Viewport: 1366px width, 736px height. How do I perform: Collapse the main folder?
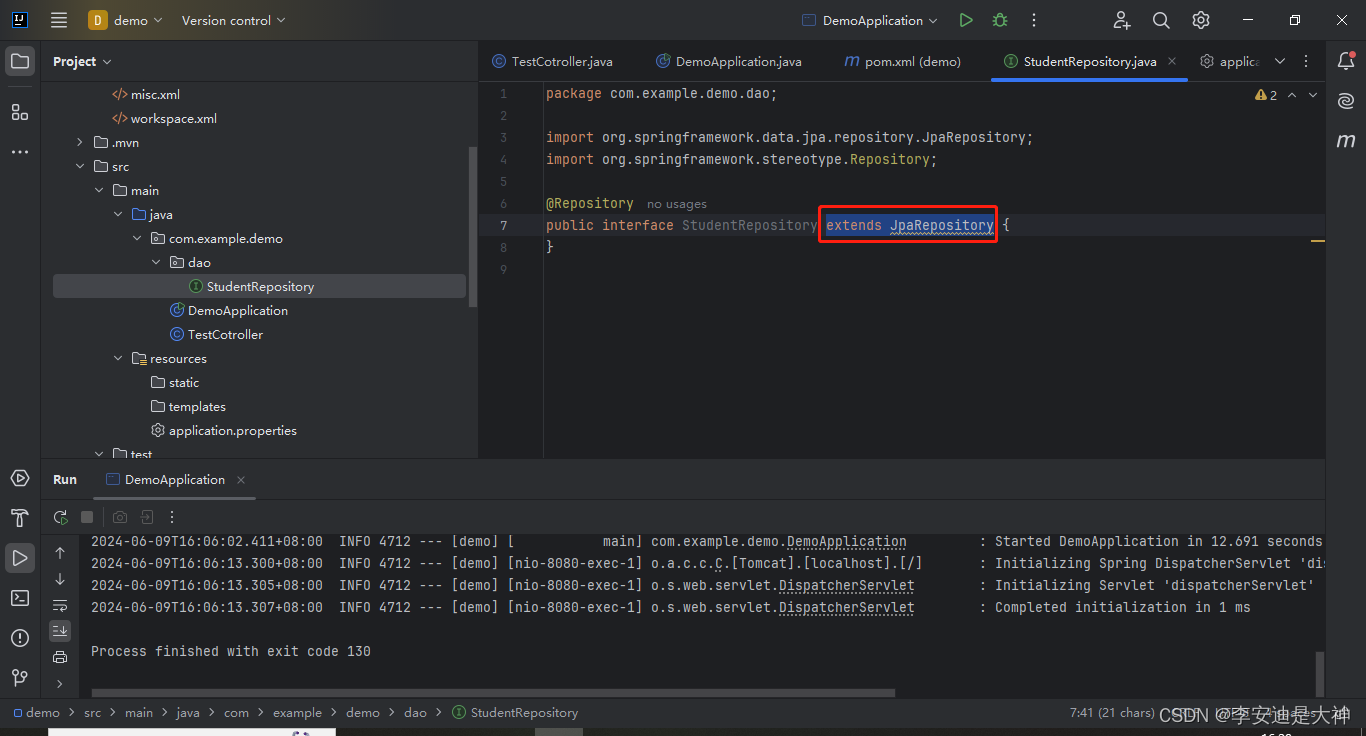click(99, 191)
